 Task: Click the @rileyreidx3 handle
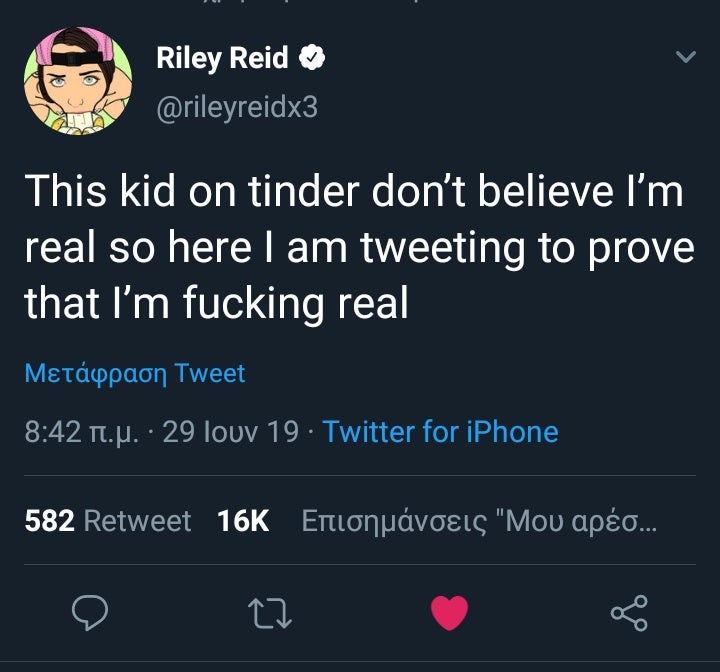tap(237, 107)
